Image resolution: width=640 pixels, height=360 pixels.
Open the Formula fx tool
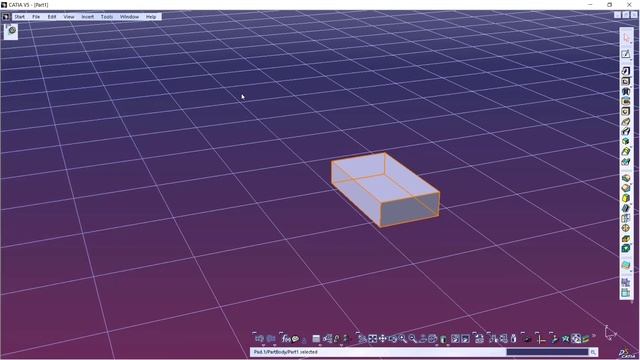(286, 339)
